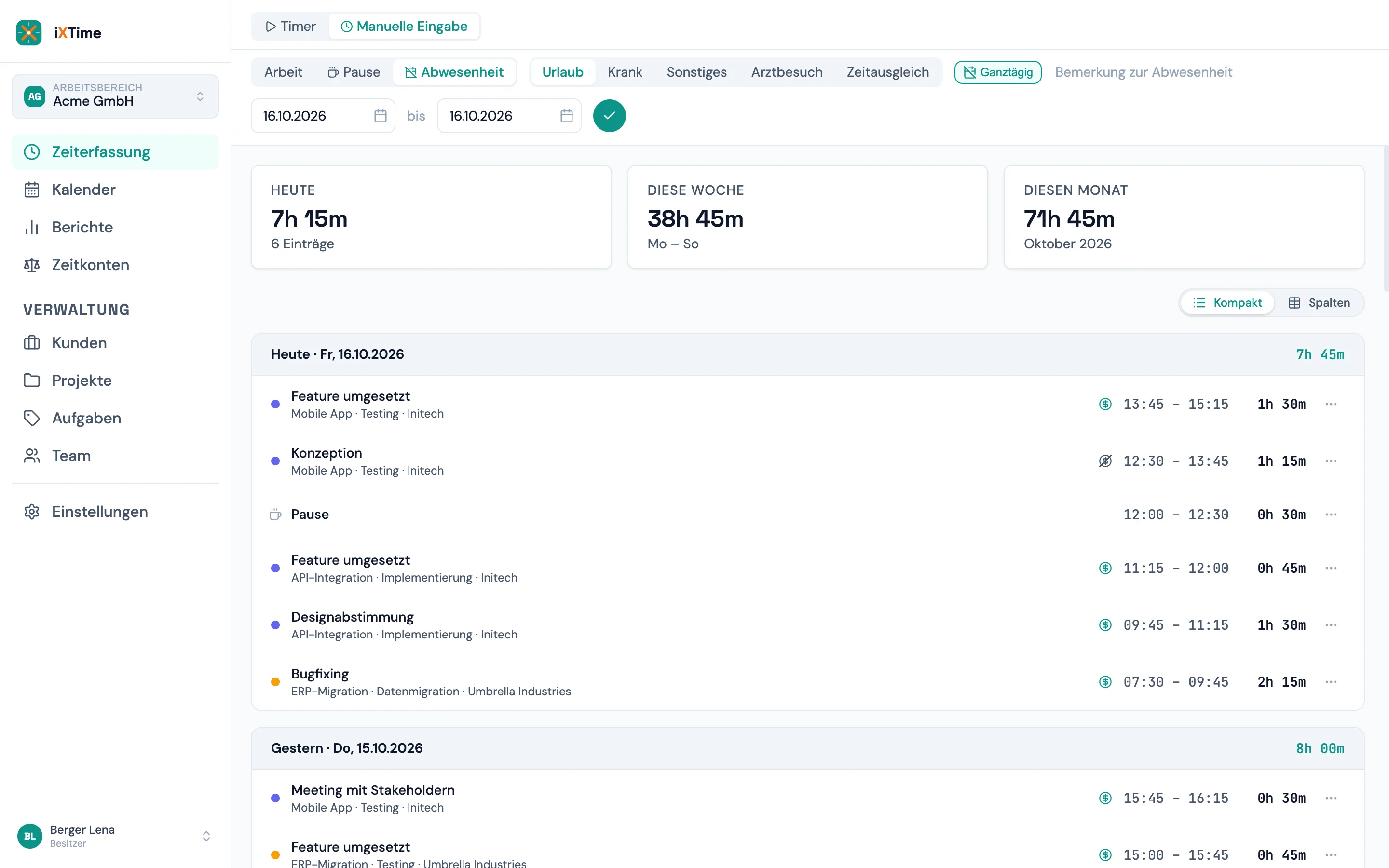This screenshot has width=1389, height=868.
Task: Click billable icon on Bugfixing entry
Action: click(1105, 682)
